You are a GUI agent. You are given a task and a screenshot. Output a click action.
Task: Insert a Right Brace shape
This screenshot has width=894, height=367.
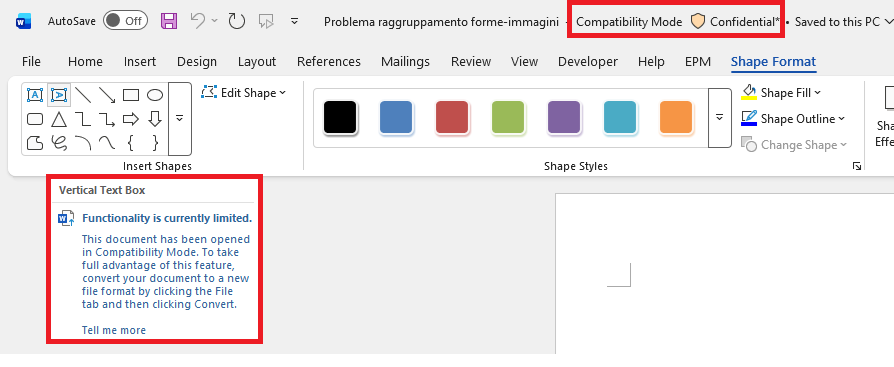pos(155,142)
